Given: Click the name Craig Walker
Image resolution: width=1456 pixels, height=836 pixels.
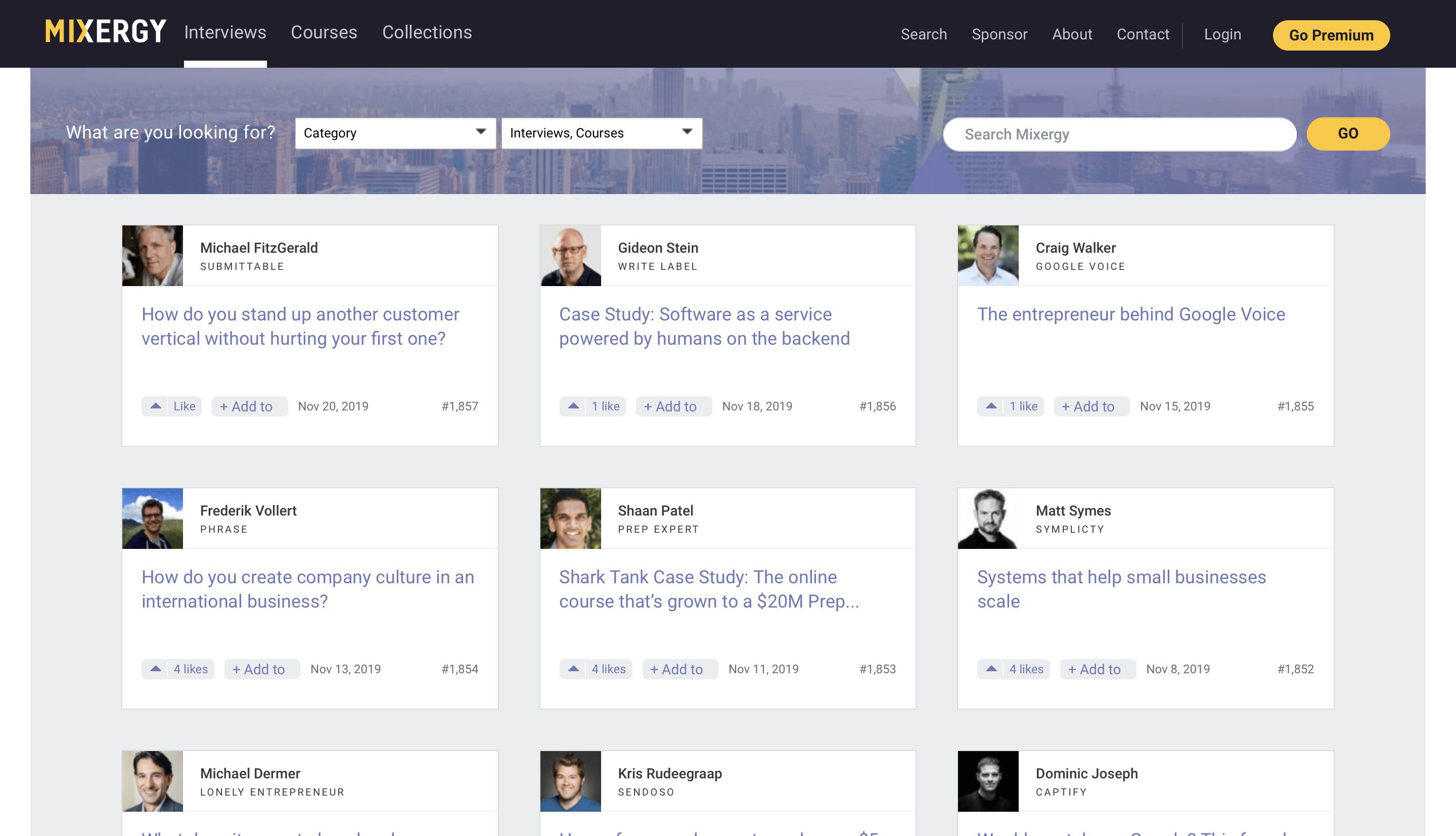Looking at the screenshot, I should 1076,248.
